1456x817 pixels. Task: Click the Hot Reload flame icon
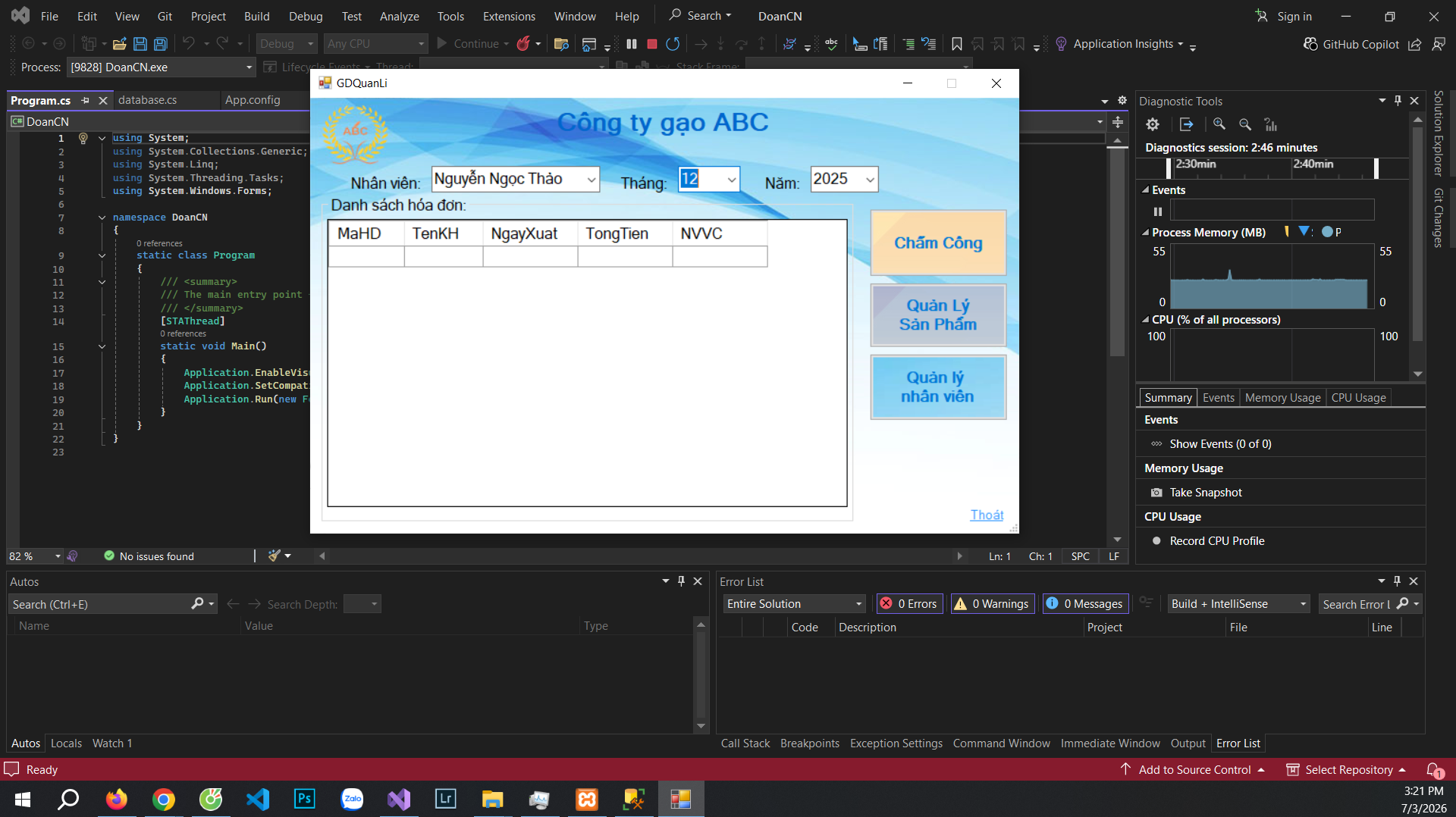click(x=523, y=44)
